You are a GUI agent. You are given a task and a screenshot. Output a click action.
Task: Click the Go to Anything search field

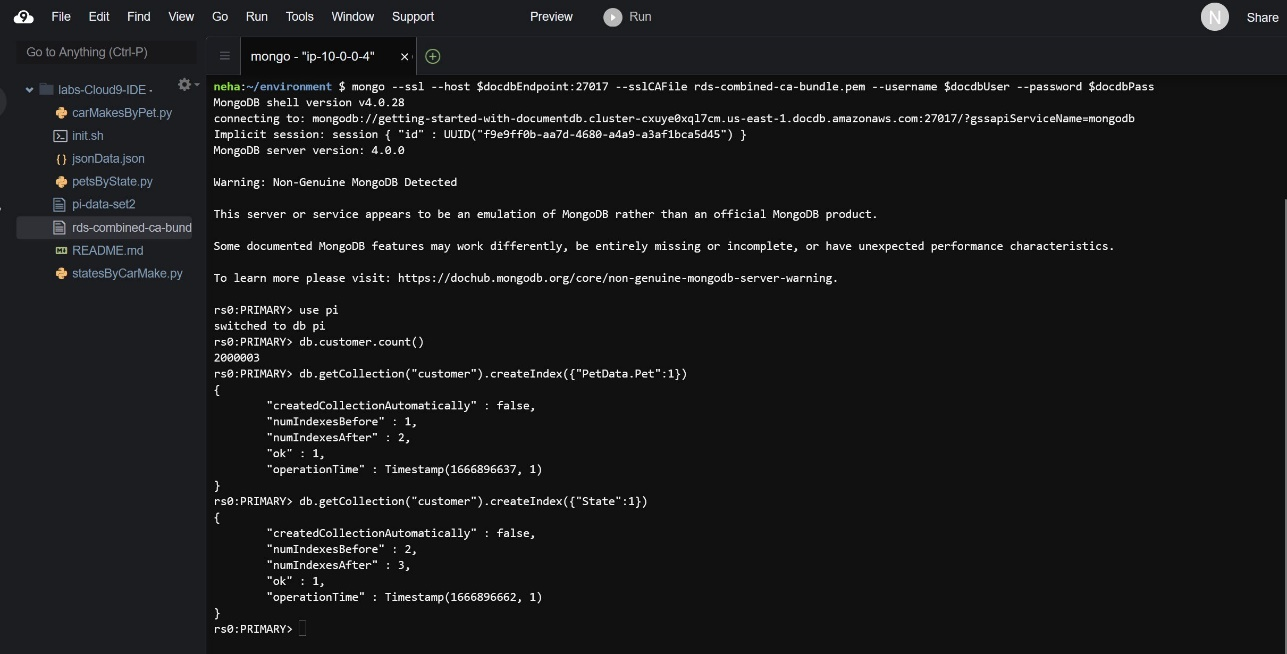[105, 52]
